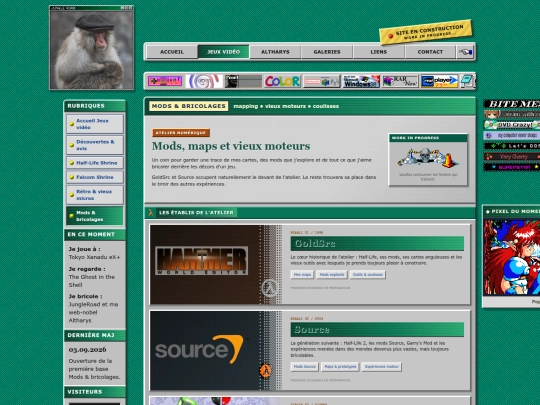Click the Nintendo 64 badge
Screen dimensions: 540x405
321,81
